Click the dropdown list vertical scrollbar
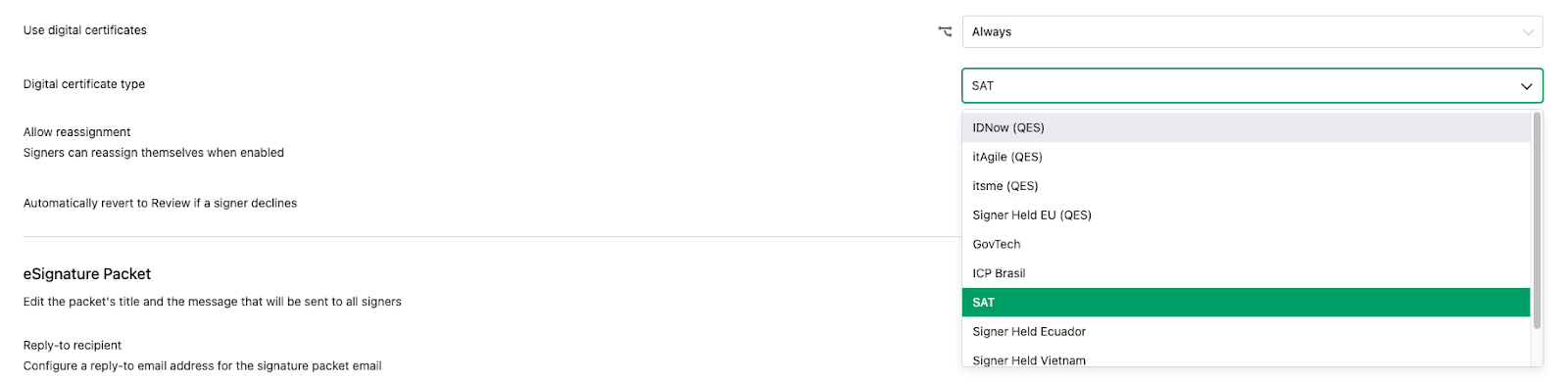 tap(1537, 220)
